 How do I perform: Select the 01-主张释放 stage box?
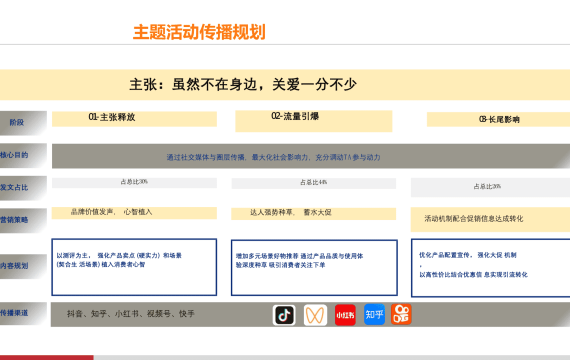click(x=134, y=119)
